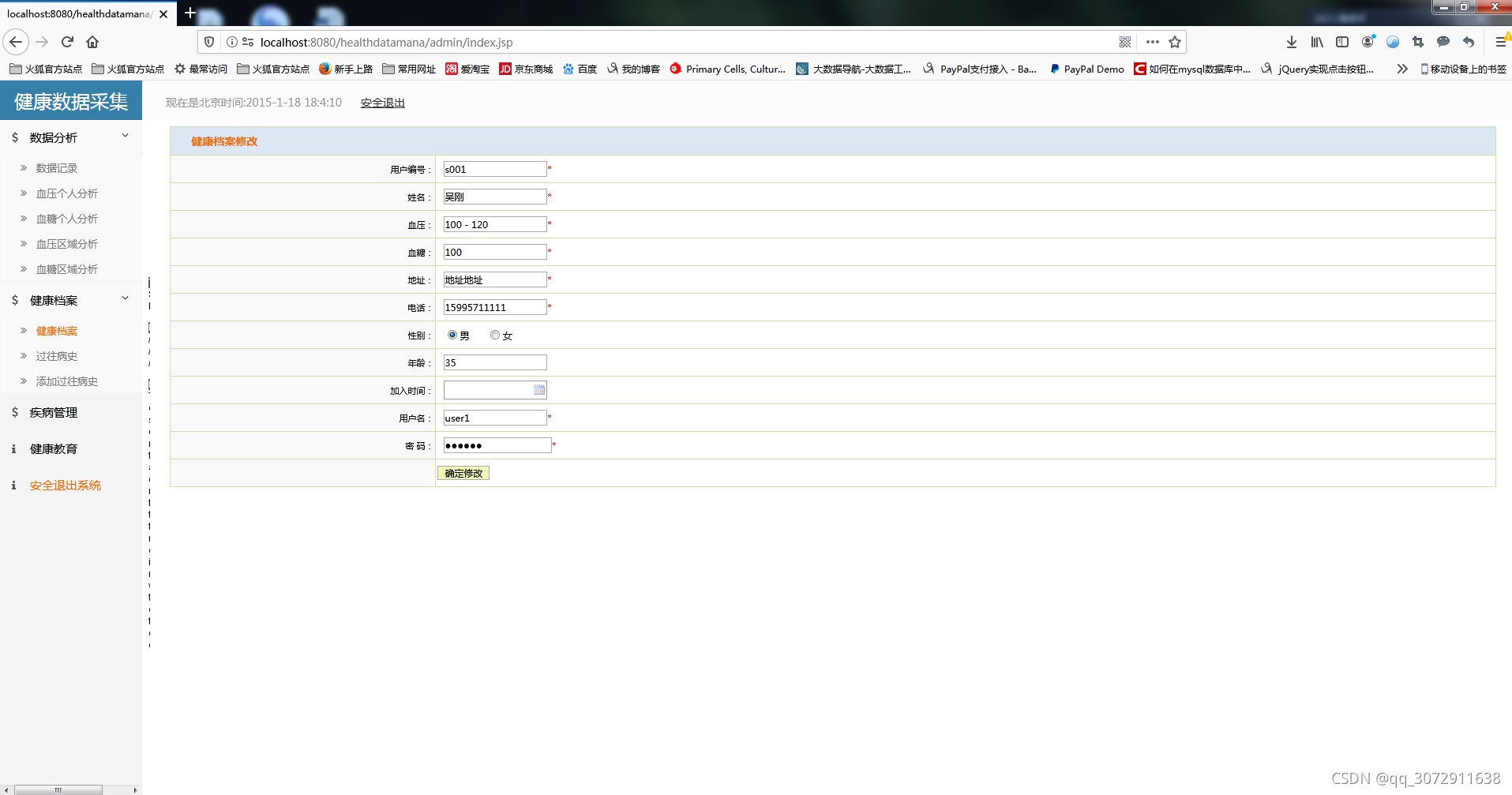Image resolution: width=1512 pixels, height=795 pixels.
Task: Open the 最常访问 bookmark
Action: [x=201, y=69]
